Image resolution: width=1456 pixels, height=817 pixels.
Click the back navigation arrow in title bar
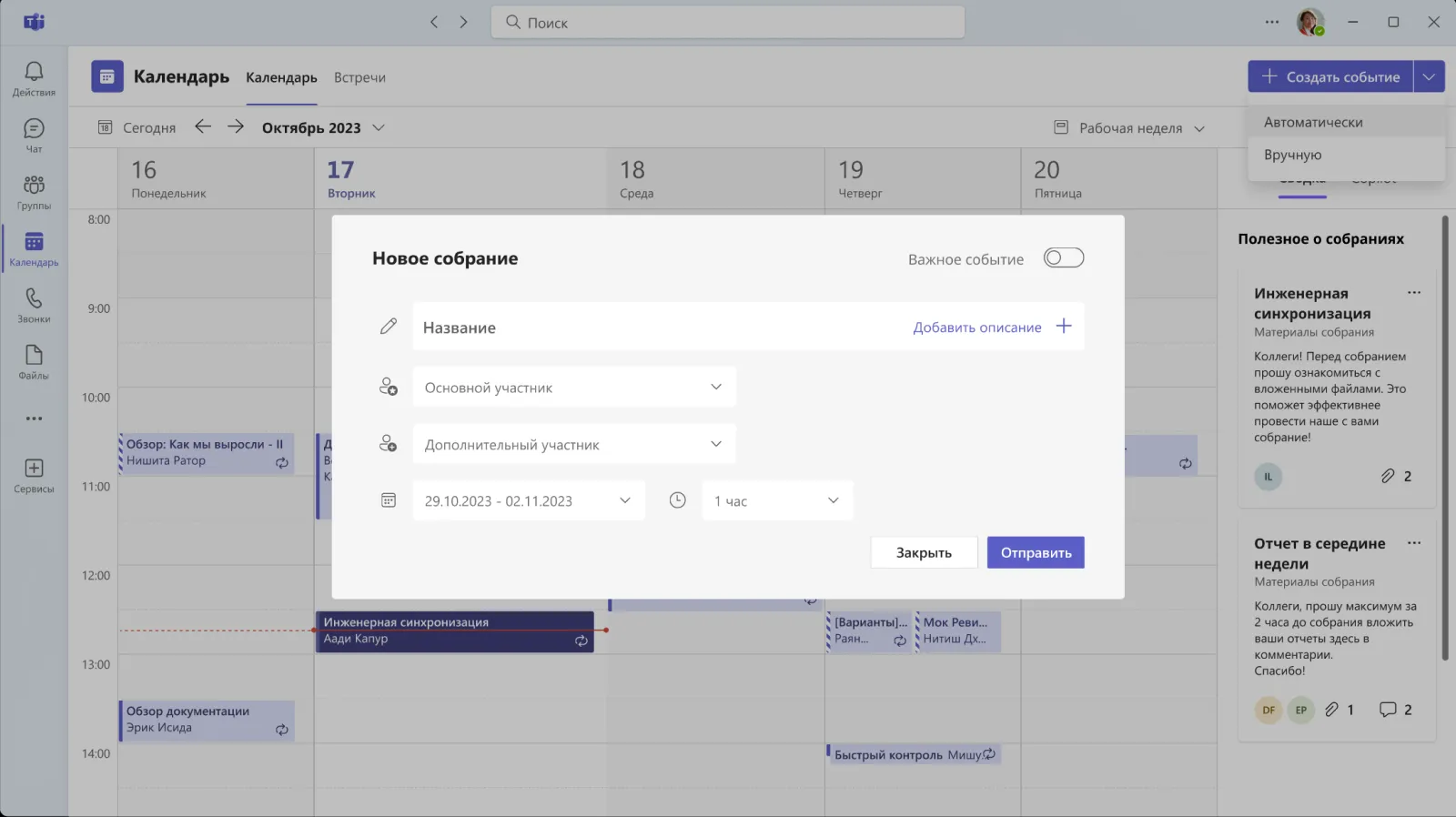434,22
